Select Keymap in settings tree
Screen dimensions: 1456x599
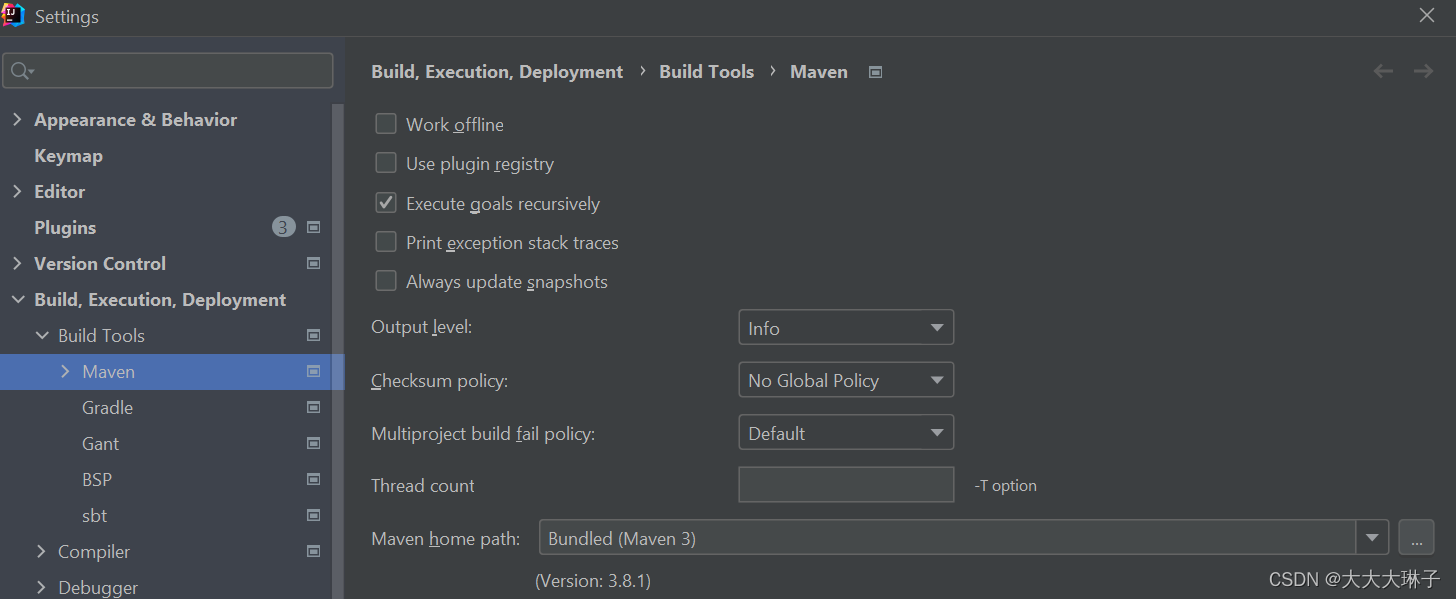point(68,155)
